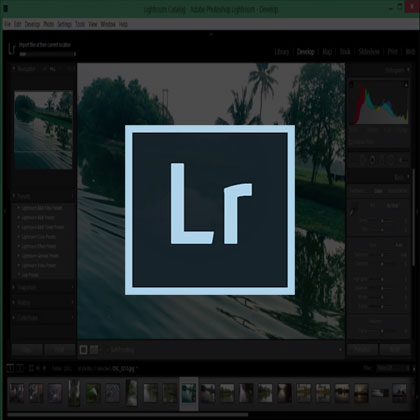Click Auto in the Tone section

399,245
